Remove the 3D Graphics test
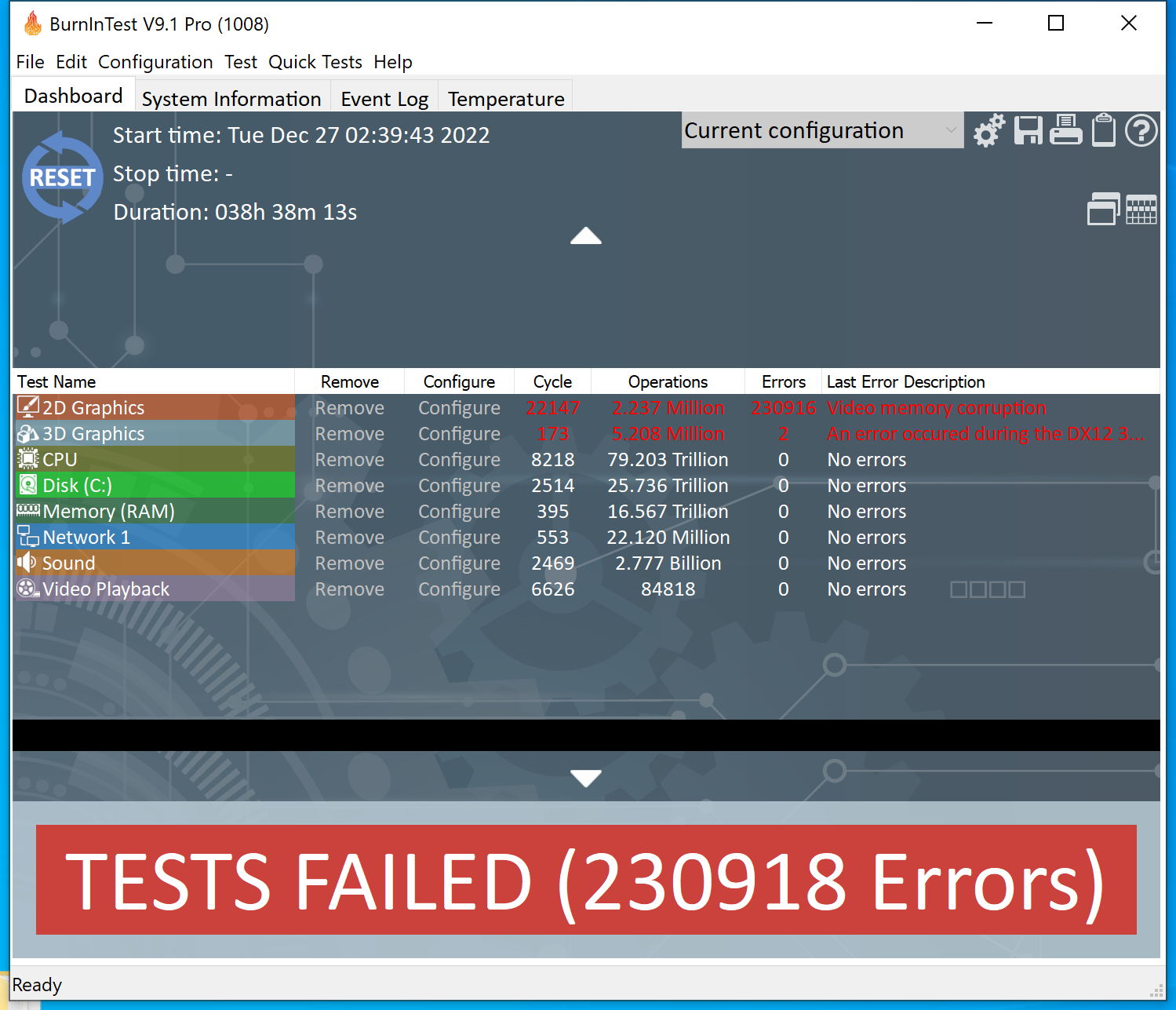Screen dimensions: 1176x1010 (350, 434)
